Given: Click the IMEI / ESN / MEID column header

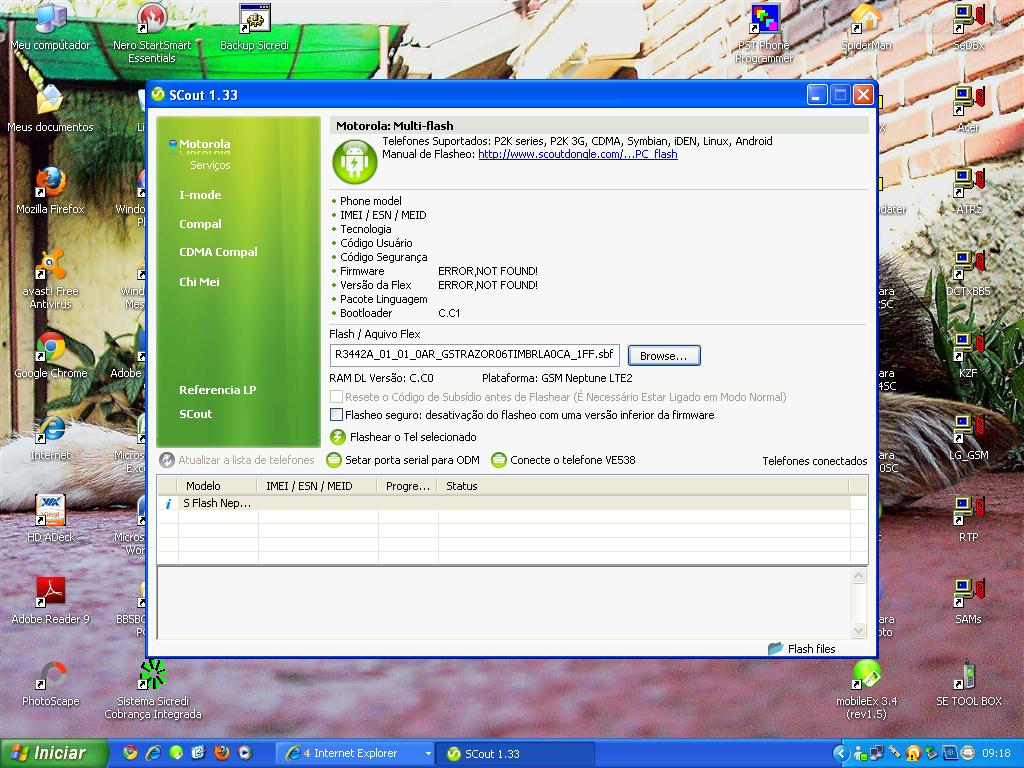Looking at the screenshot, I should 317,485.
